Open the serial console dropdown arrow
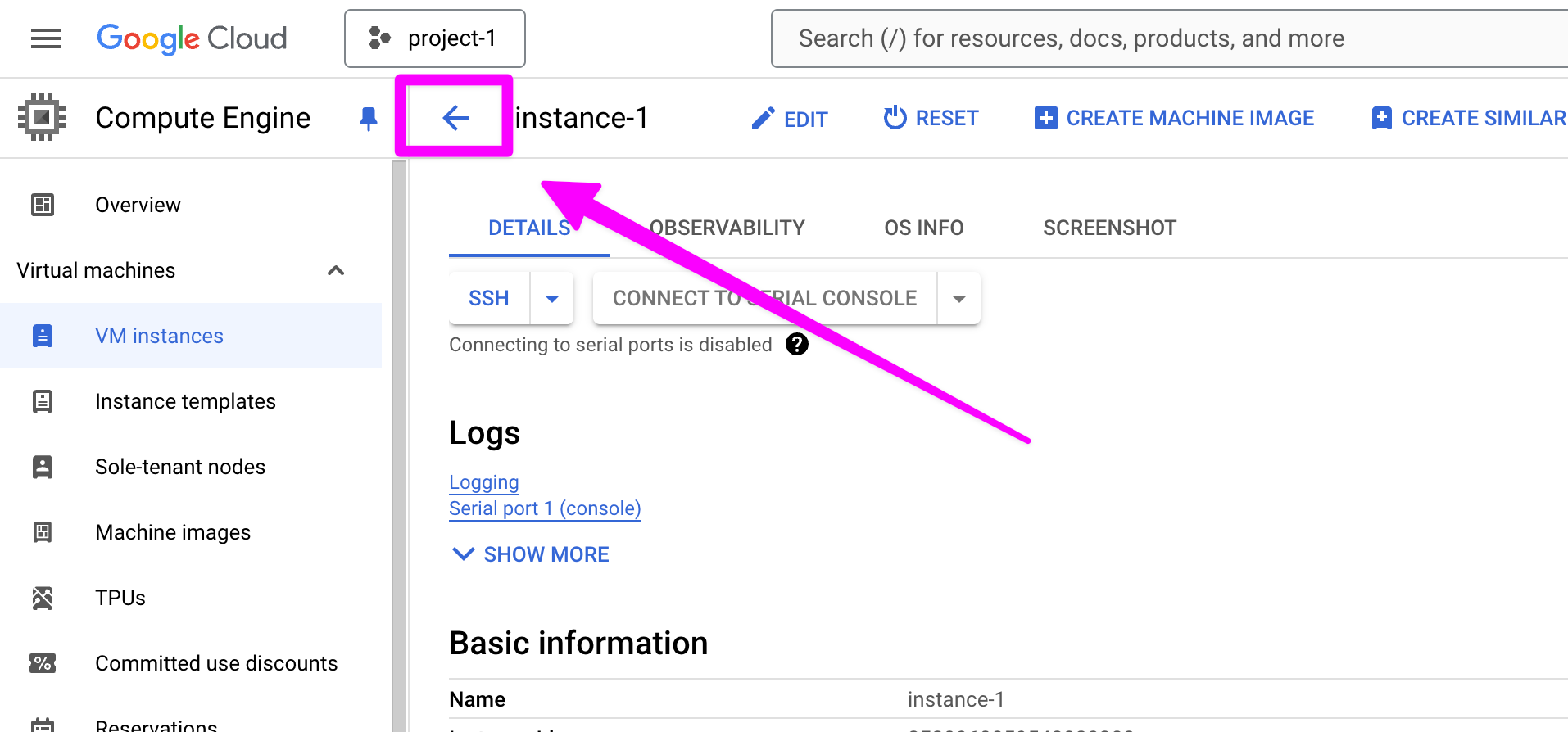Viewport: 1568px width, 732px height. tap(959, 299)
